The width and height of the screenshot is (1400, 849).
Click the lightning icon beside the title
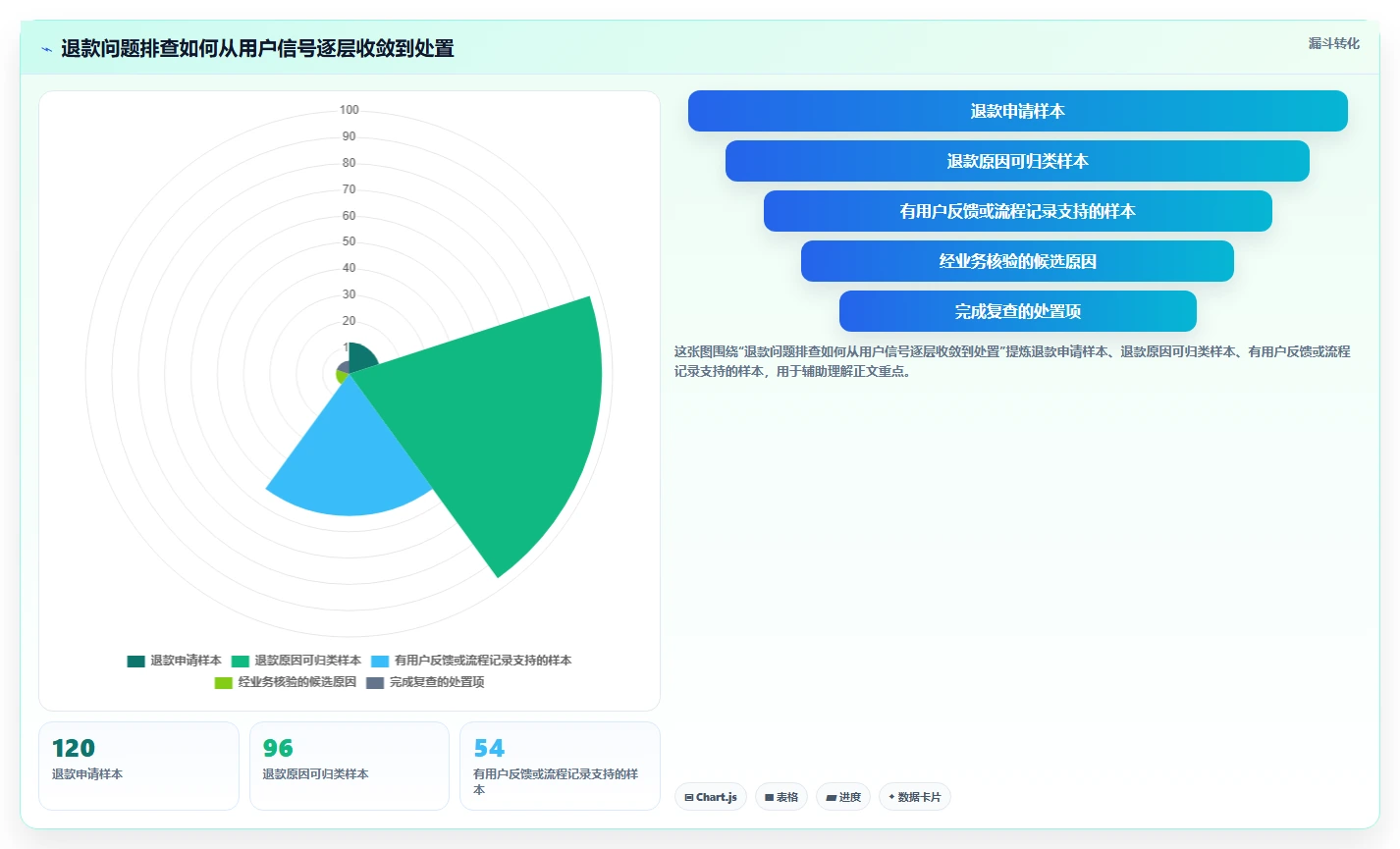click(x=46, y=49)
